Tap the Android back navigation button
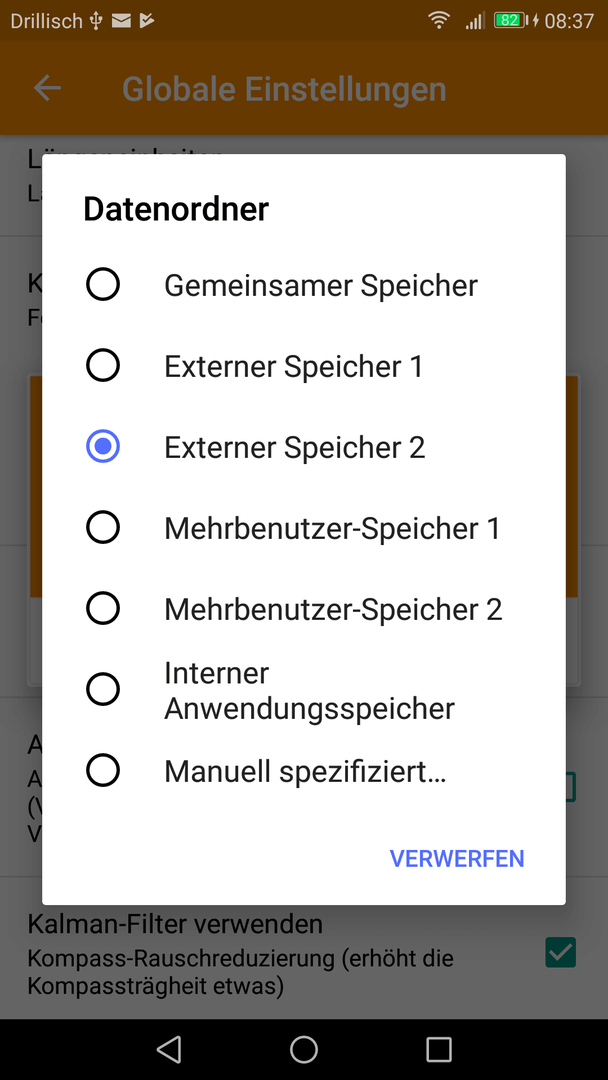 click(169, 1049)
